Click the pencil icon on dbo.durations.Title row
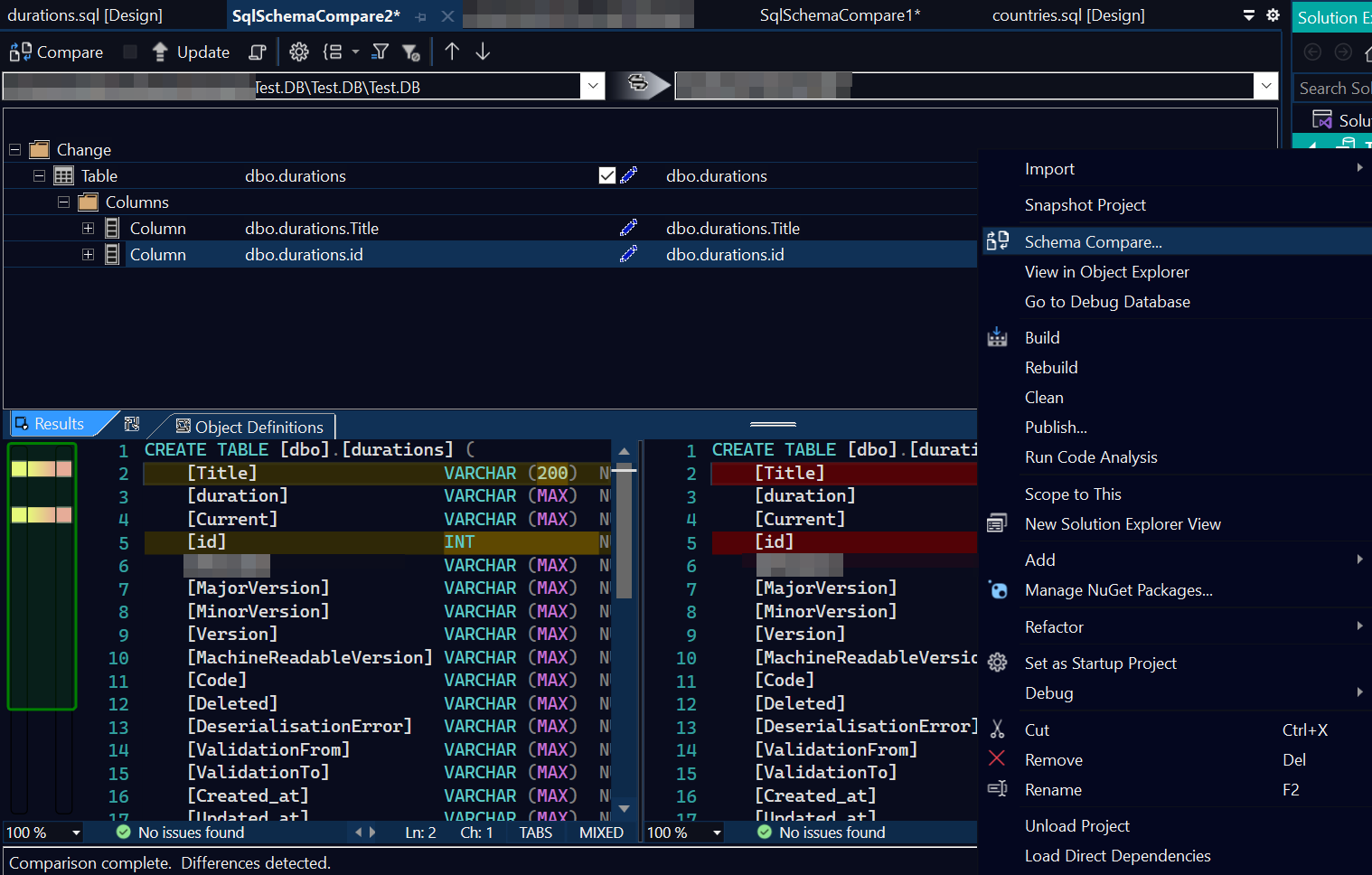This screenshot has width=1372, height=875. click(x=628, y=228)
